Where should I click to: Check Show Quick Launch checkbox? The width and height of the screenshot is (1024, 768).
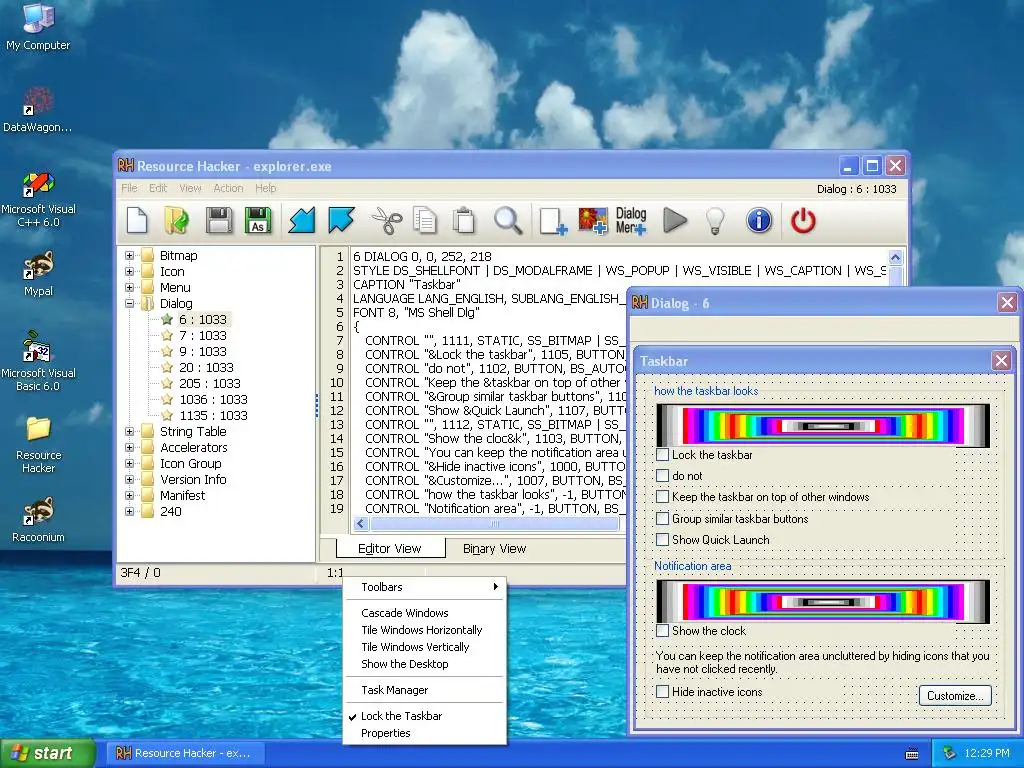(x=662, y=539)
